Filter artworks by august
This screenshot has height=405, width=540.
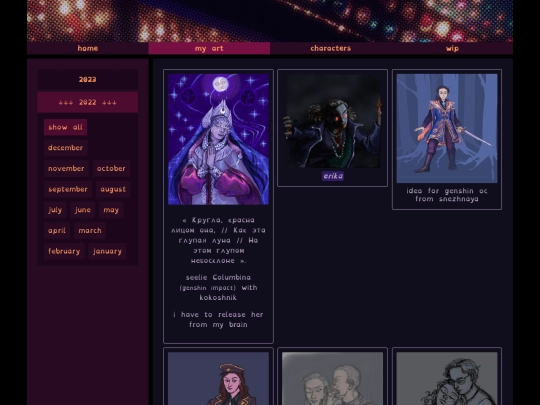113,189
